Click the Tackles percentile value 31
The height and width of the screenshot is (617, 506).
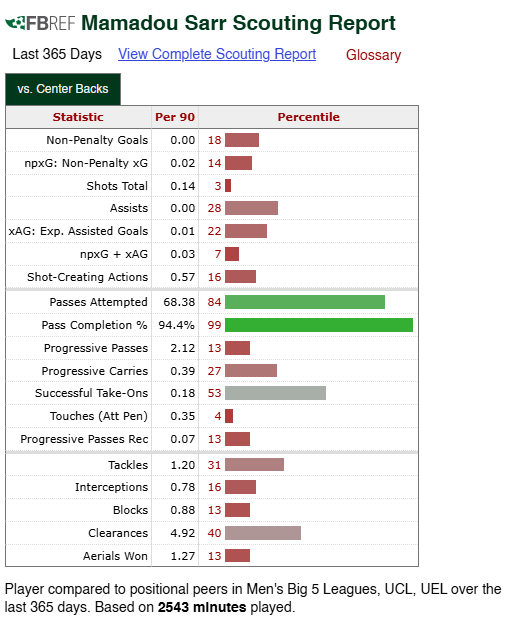214,465
